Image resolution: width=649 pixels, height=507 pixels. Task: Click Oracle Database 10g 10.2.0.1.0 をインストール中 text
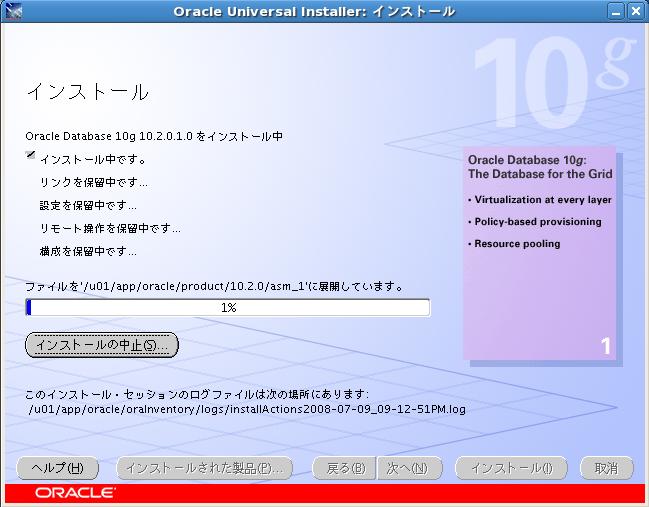click(x=154, y=136)
